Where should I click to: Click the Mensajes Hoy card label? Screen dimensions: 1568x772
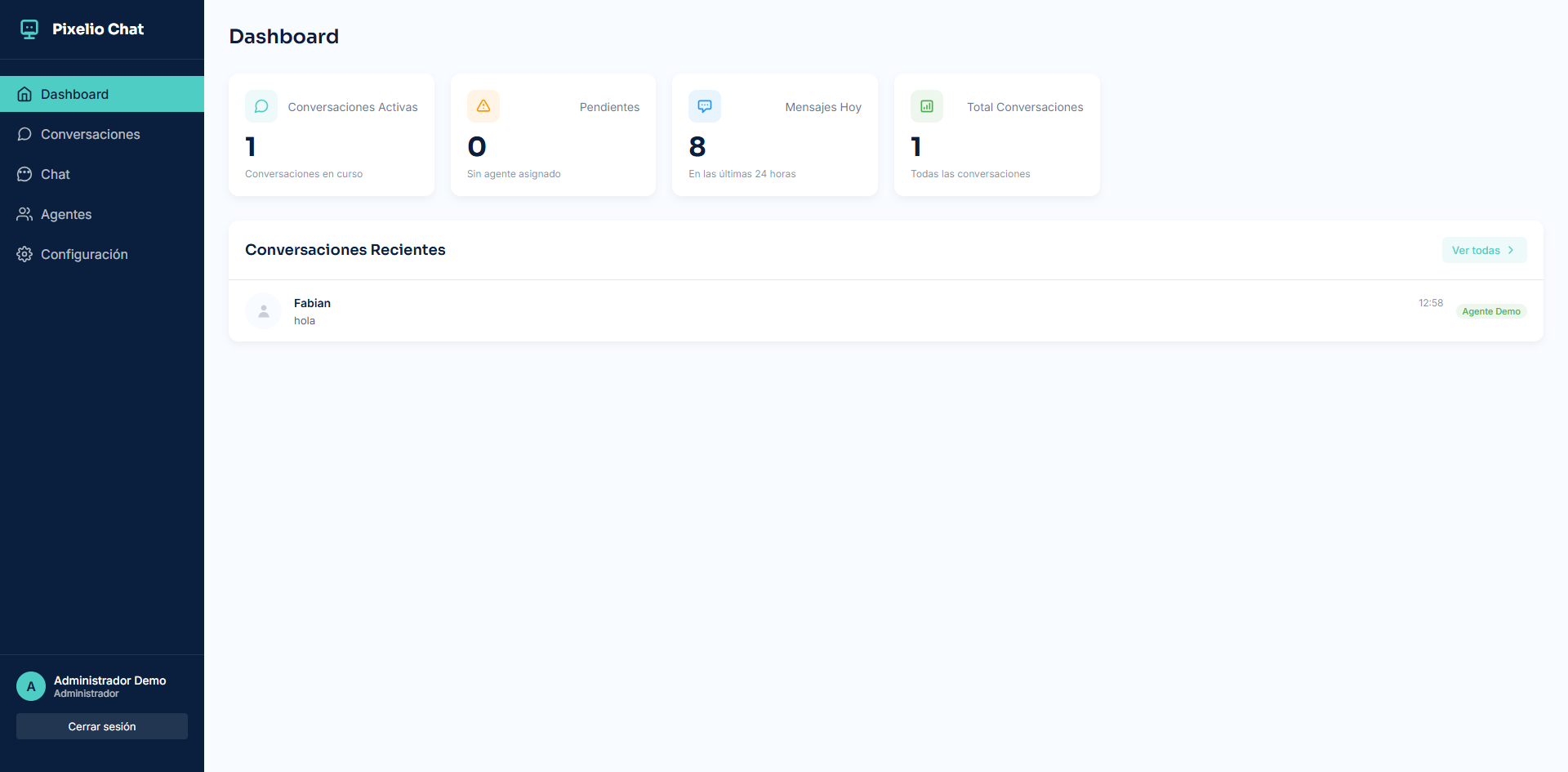click(823, 107)
